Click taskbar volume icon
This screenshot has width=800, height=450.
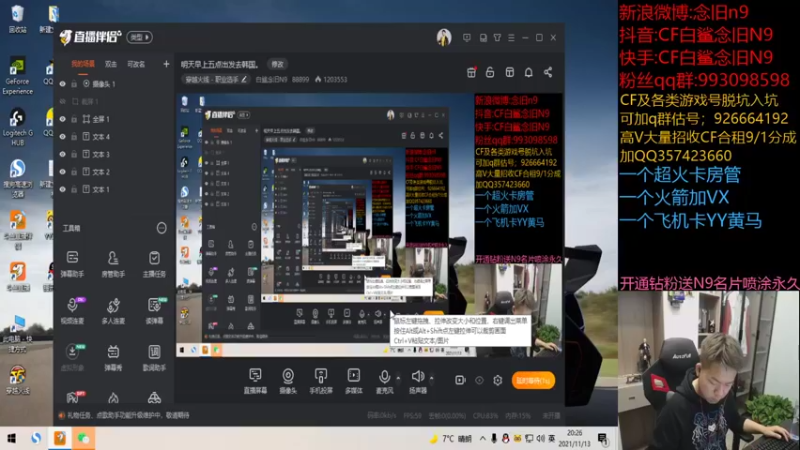pyautogui.click(x=540, y=438)
